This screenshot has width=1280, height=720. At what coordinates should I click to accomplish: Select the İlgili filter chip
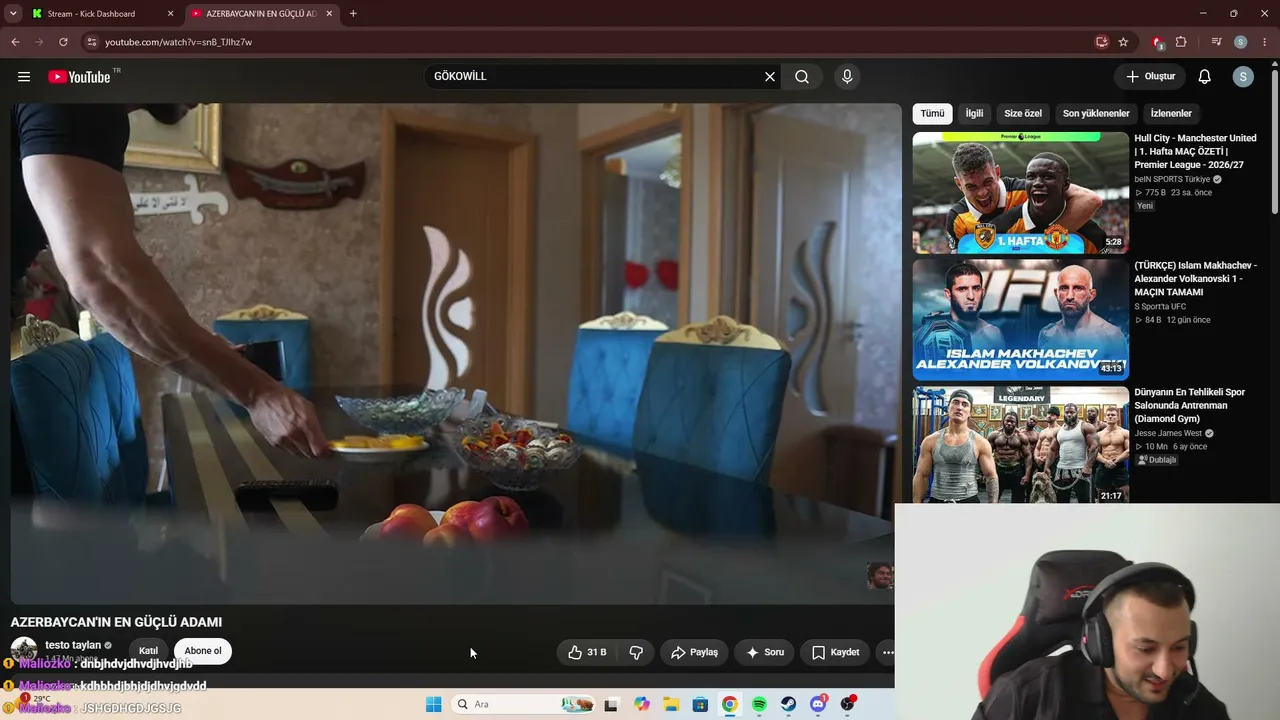click(974, 114)
